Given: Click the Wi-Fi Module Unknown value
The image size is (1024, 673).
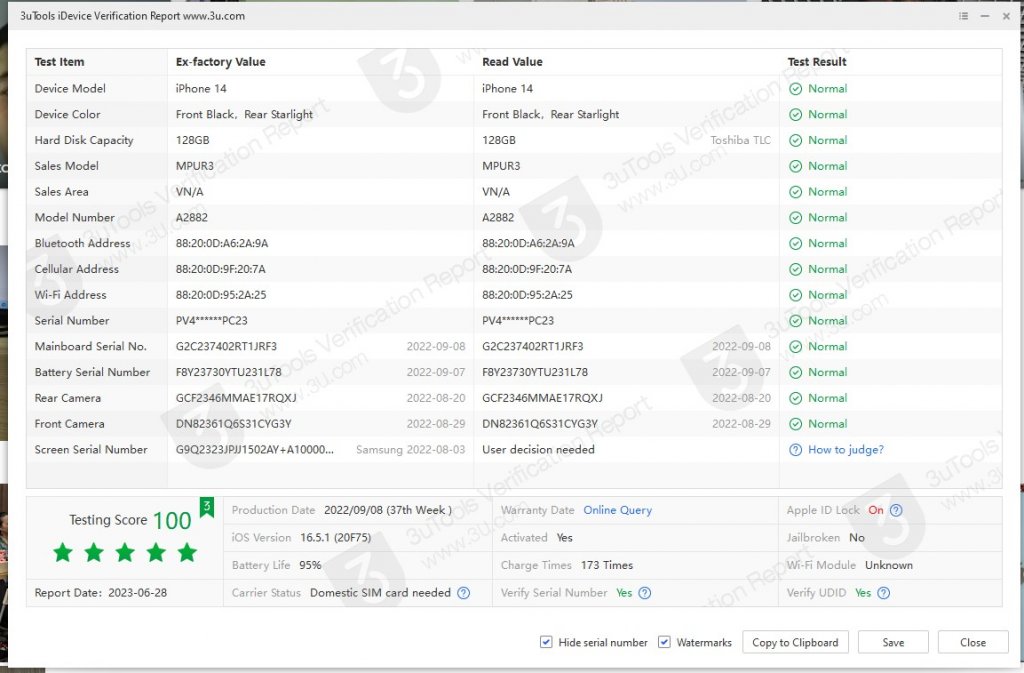Looking at the screenshot, I should click(x=889, y=565).
